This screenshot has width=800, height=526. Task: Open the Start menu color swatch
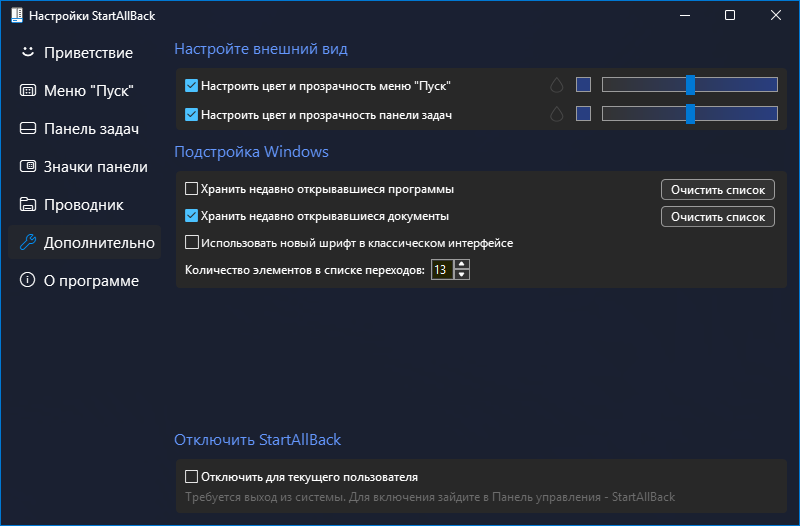click(x=583, y=86)
